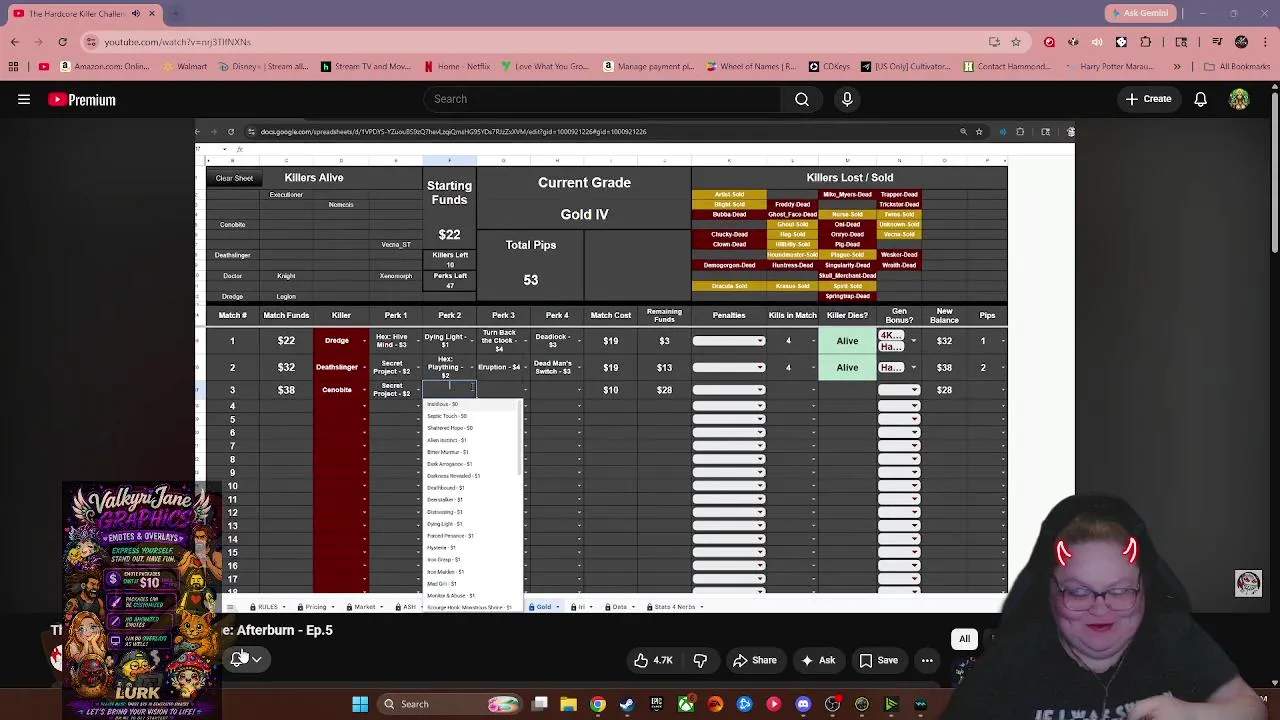Select the Septic Touch perk in the dropdown list
This screenshot has width=1280, height=720.
(447, 416)
